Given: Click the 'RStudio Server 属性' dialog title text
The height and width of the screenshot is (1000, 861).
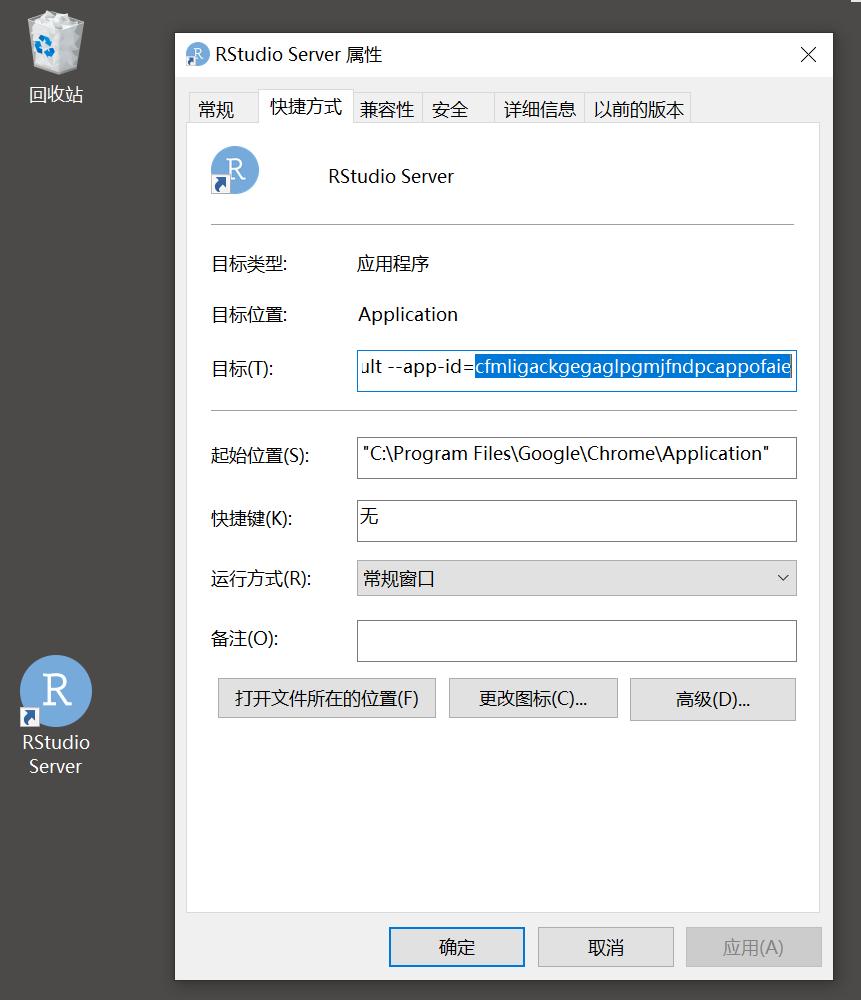Looking at the screenshot, I should point(298,55).
